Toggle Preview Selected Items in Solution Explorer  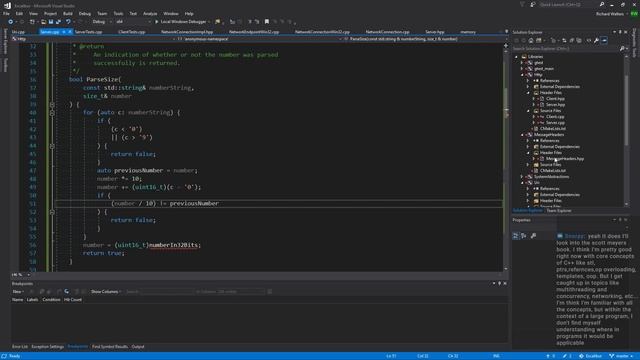click(x=604, y=40)
